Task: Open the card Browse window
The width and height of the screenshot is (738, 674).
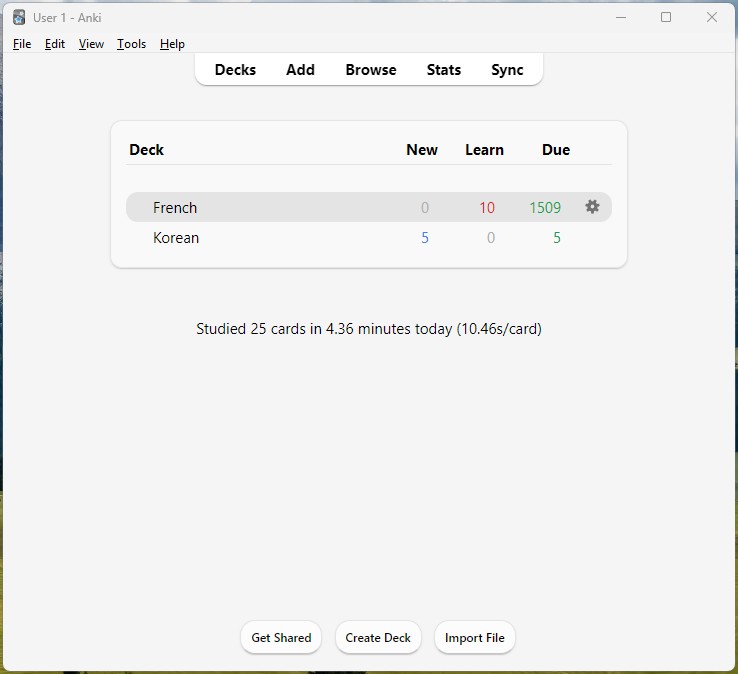Action: pyautogui.click(x=371, y=70)
